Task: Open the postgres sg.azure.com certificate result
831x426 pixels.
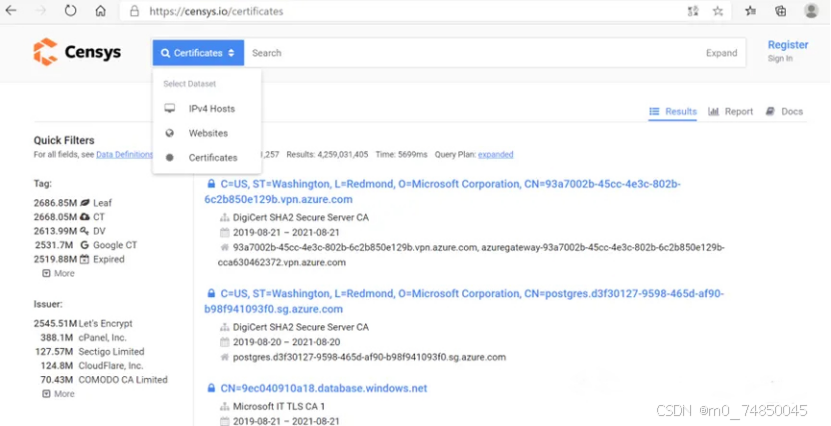Action: click(464, 301)
